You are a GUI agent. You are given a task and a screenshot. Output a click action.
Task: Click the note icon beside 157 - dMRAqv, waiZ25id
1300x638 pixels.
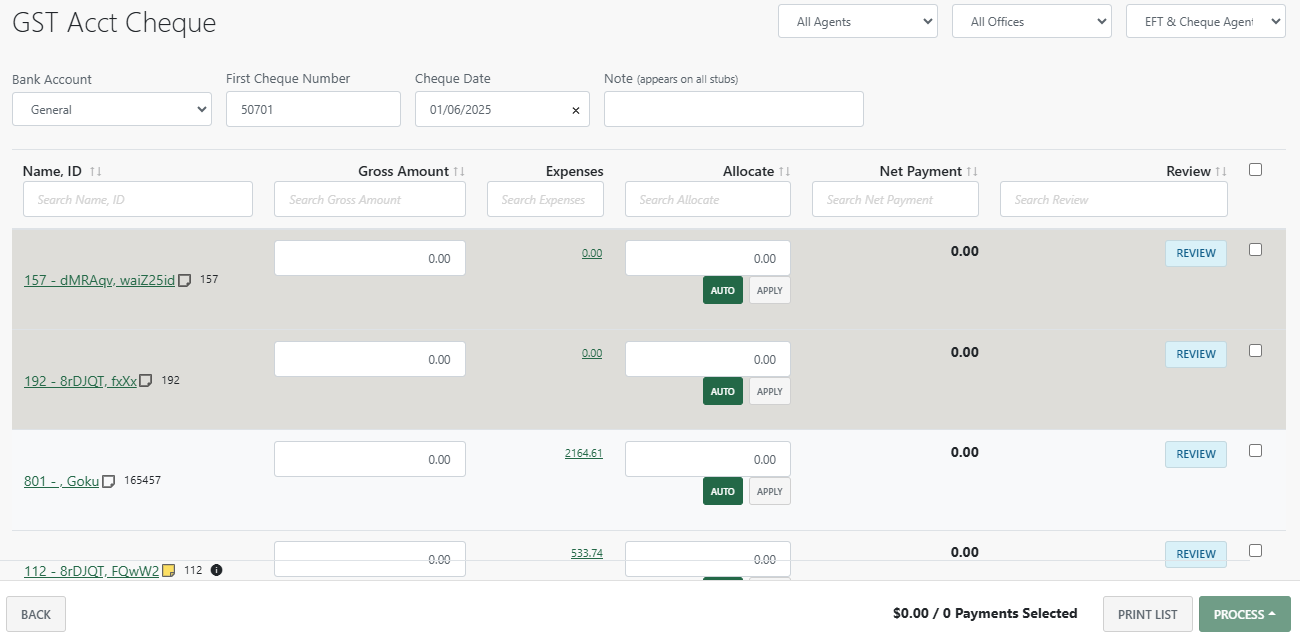pyautogui.click(x=184, y=280)
